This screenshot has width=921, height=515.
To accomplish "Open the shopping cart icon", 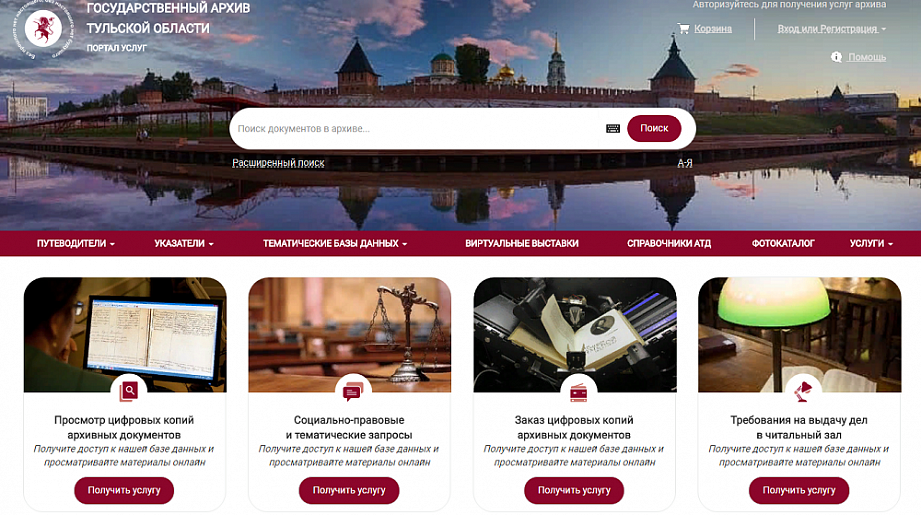I will [683, 28].
